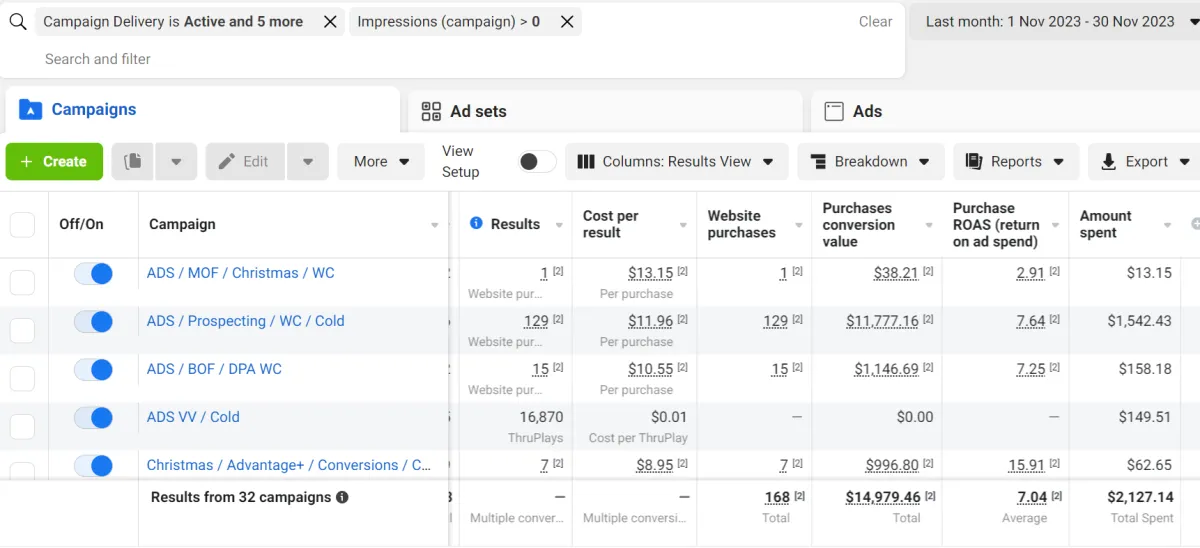Click the Results info icon
This screenshot has width=1200, height=548.
[x=477, y=224]
